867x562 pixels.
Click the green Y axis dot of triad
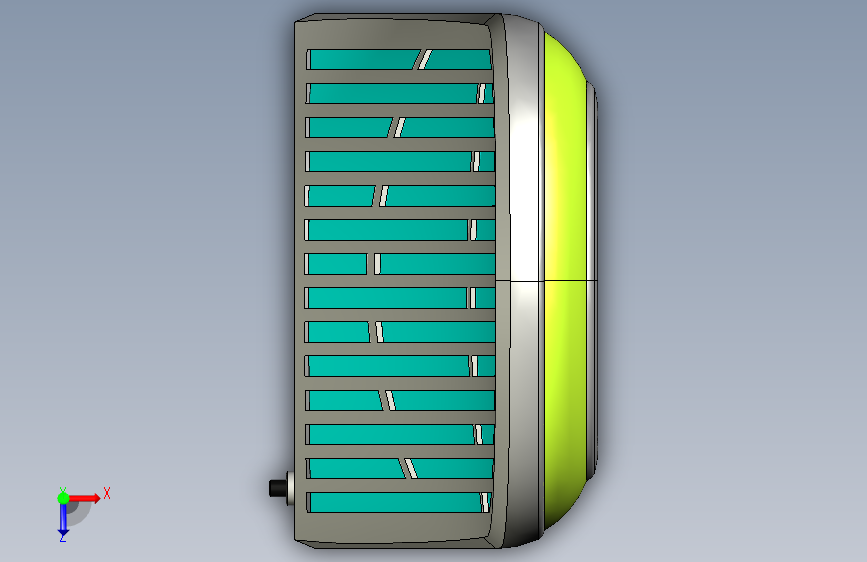63,498
